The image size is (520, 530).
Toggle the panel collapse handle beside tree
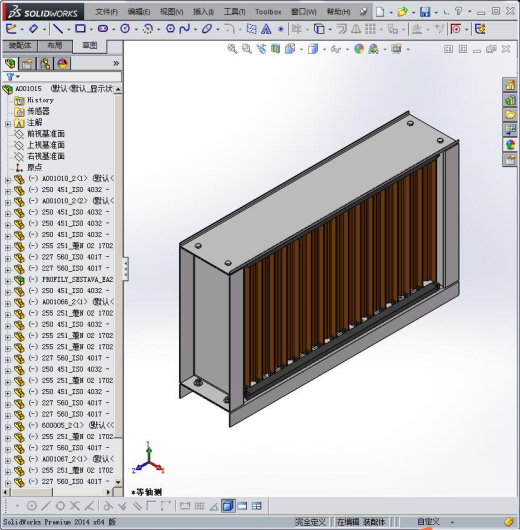125,269
